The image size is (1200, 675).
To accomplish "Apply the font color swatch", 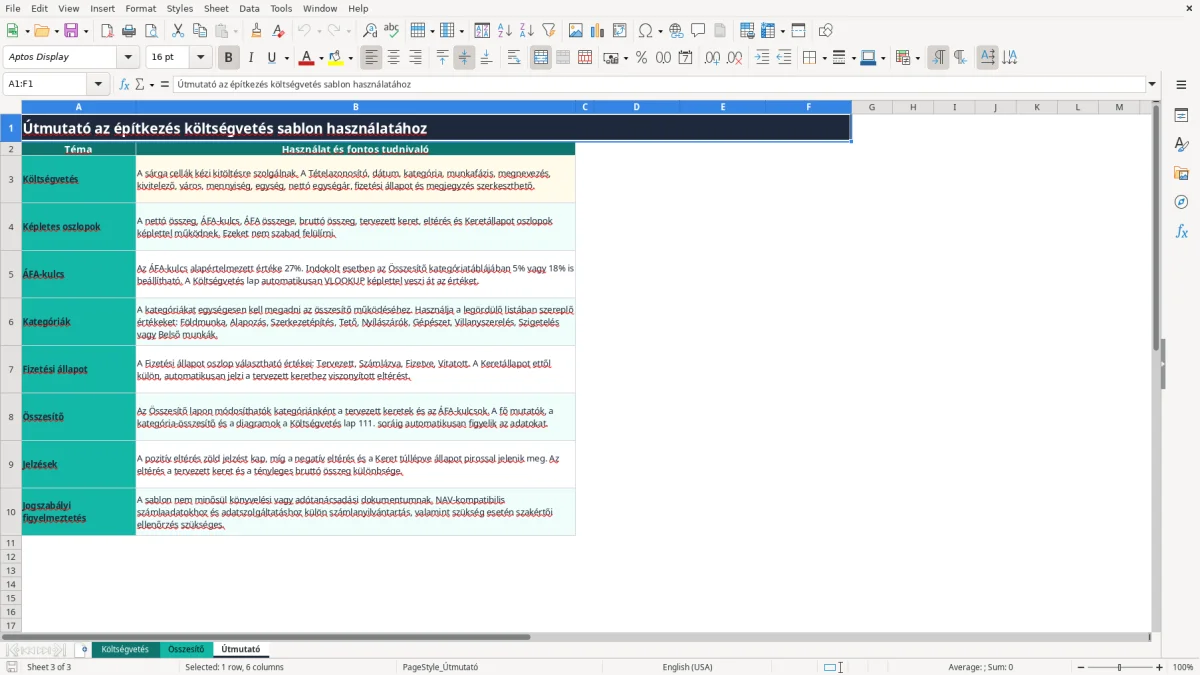I will pos(307,58).
